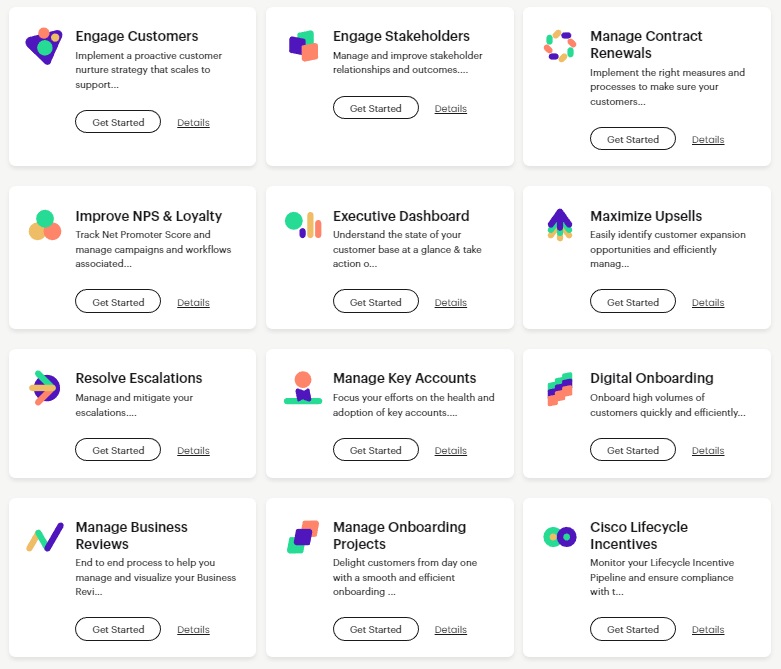Click the Executive Dashboard icon
This screenshot has height=669, width=781.
click(x=302, y=225)
